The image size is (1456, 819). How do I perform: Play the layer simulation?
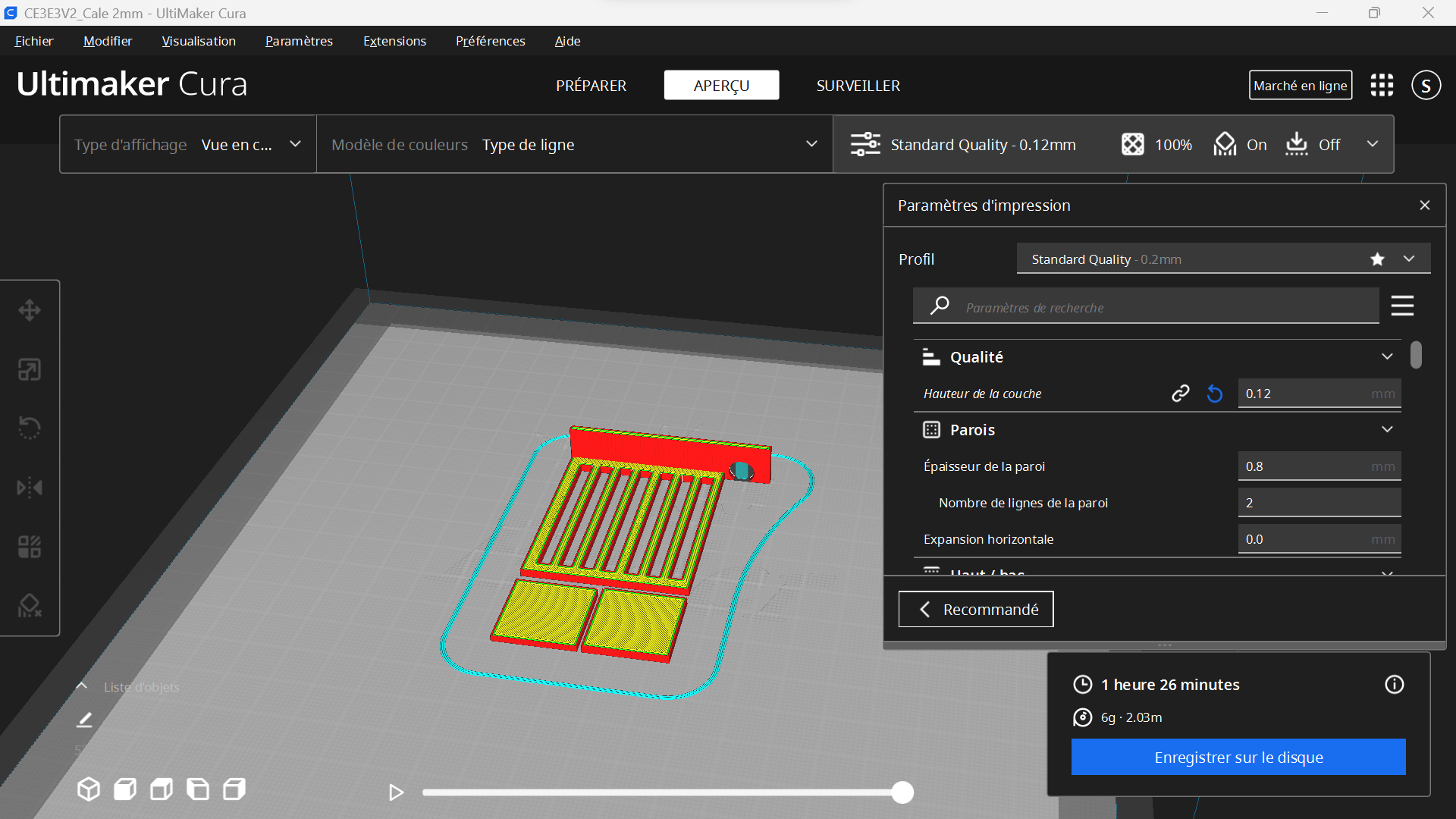point(396,792)
